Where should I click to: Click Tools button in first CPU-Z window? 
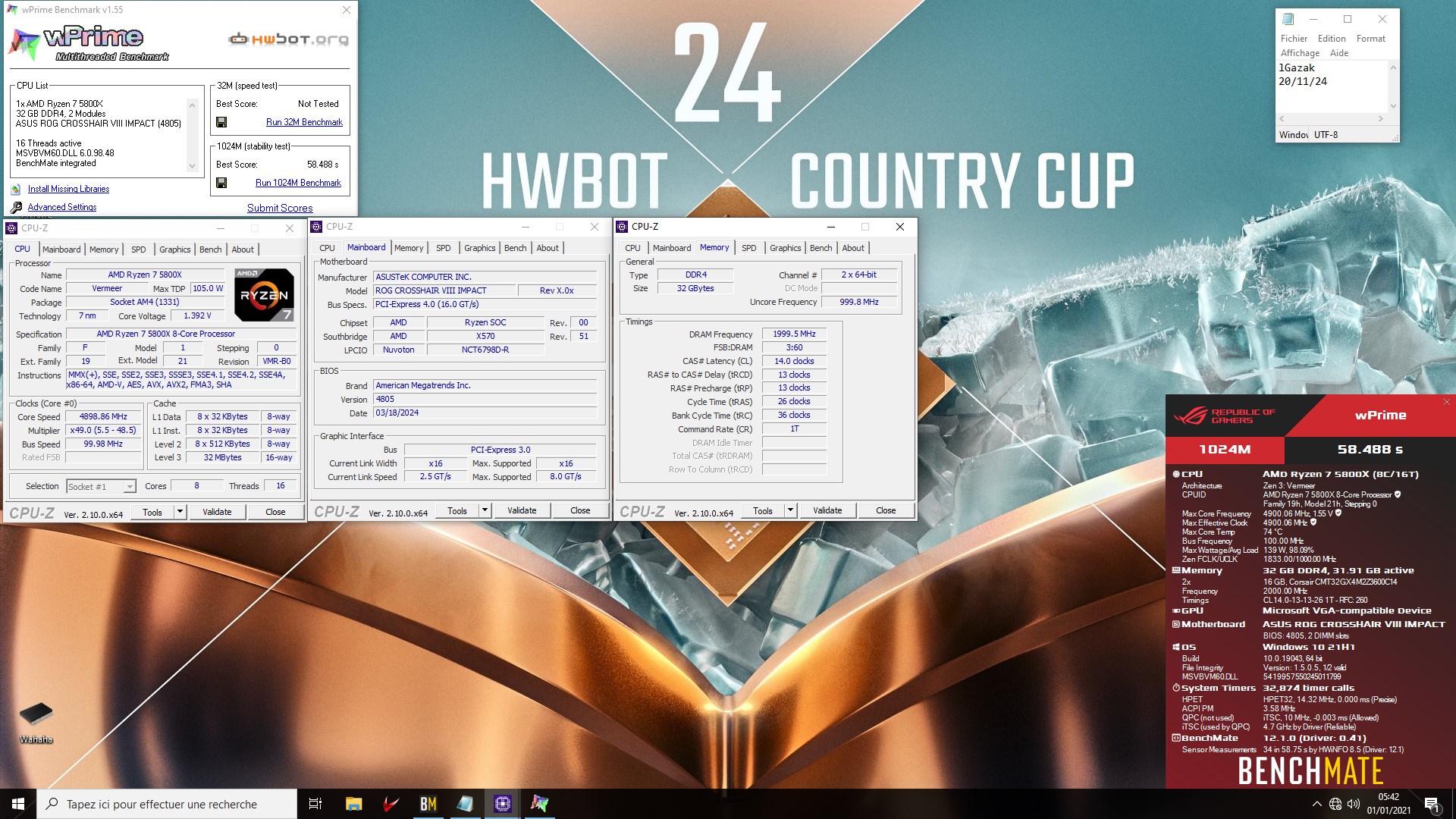point(152,512)
